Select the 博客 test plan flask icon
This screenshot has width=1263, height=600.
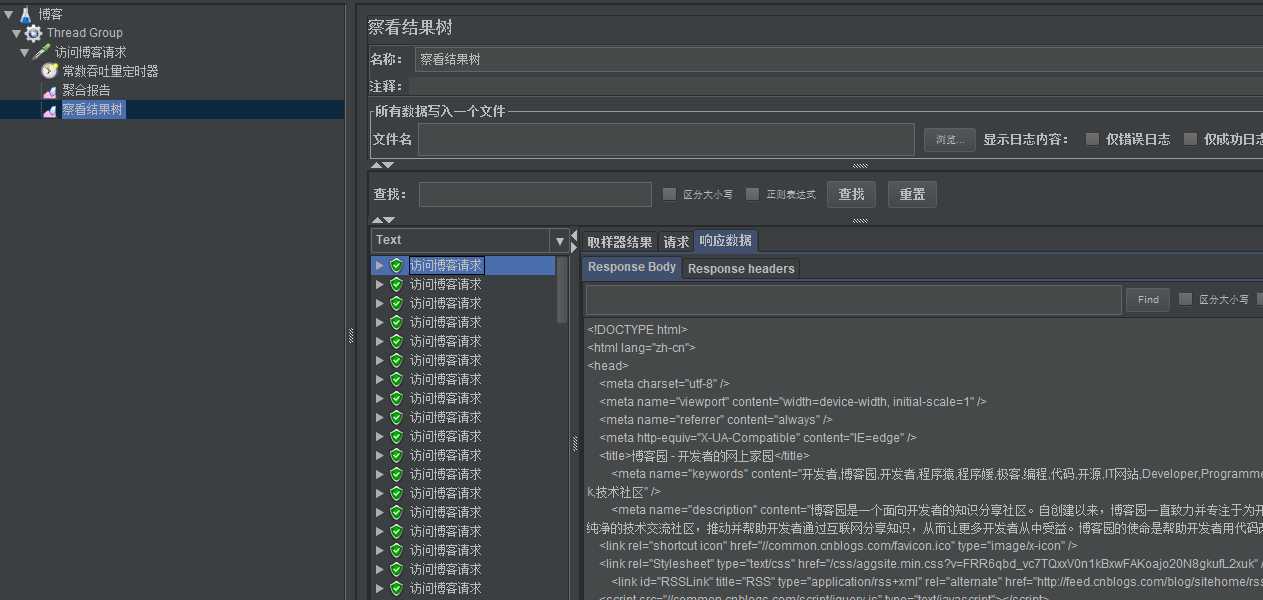(x=26, y=14)
